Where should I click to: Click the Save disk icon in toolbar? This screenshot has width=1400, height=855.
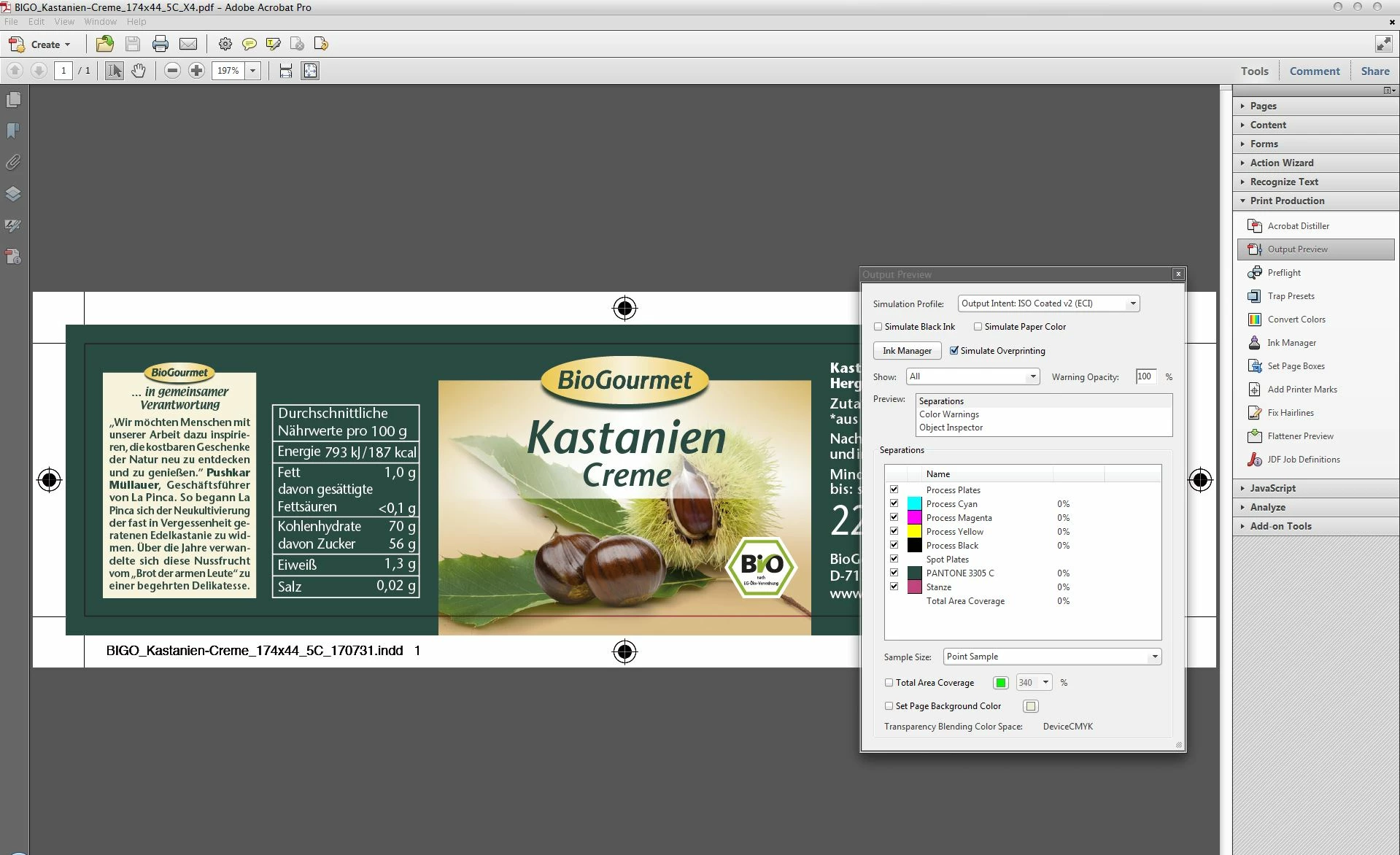(133, 44)
